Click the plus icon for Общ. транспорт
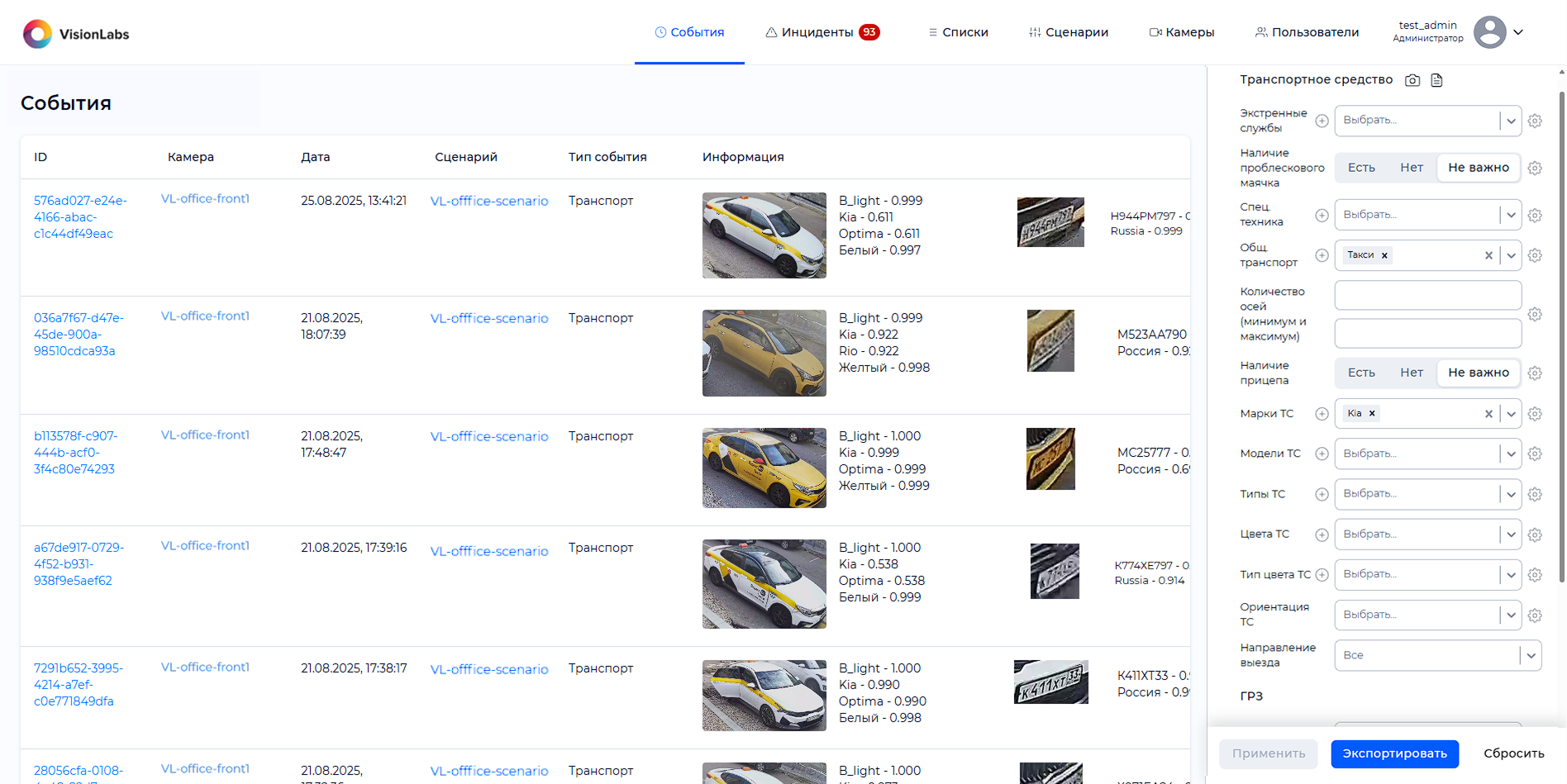The width and height of the screenshot is (1567, 784). [1322, 255]
